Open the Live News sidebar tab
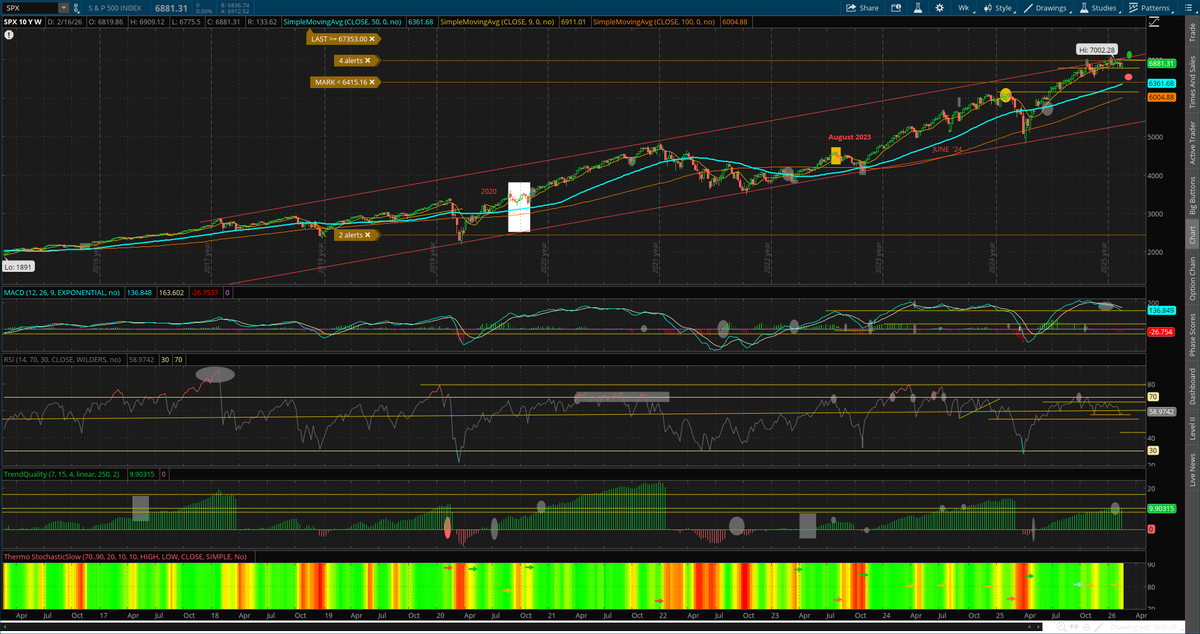Screen dimensions: 1200x634 pyautogui.click(x=1192, y=472)
